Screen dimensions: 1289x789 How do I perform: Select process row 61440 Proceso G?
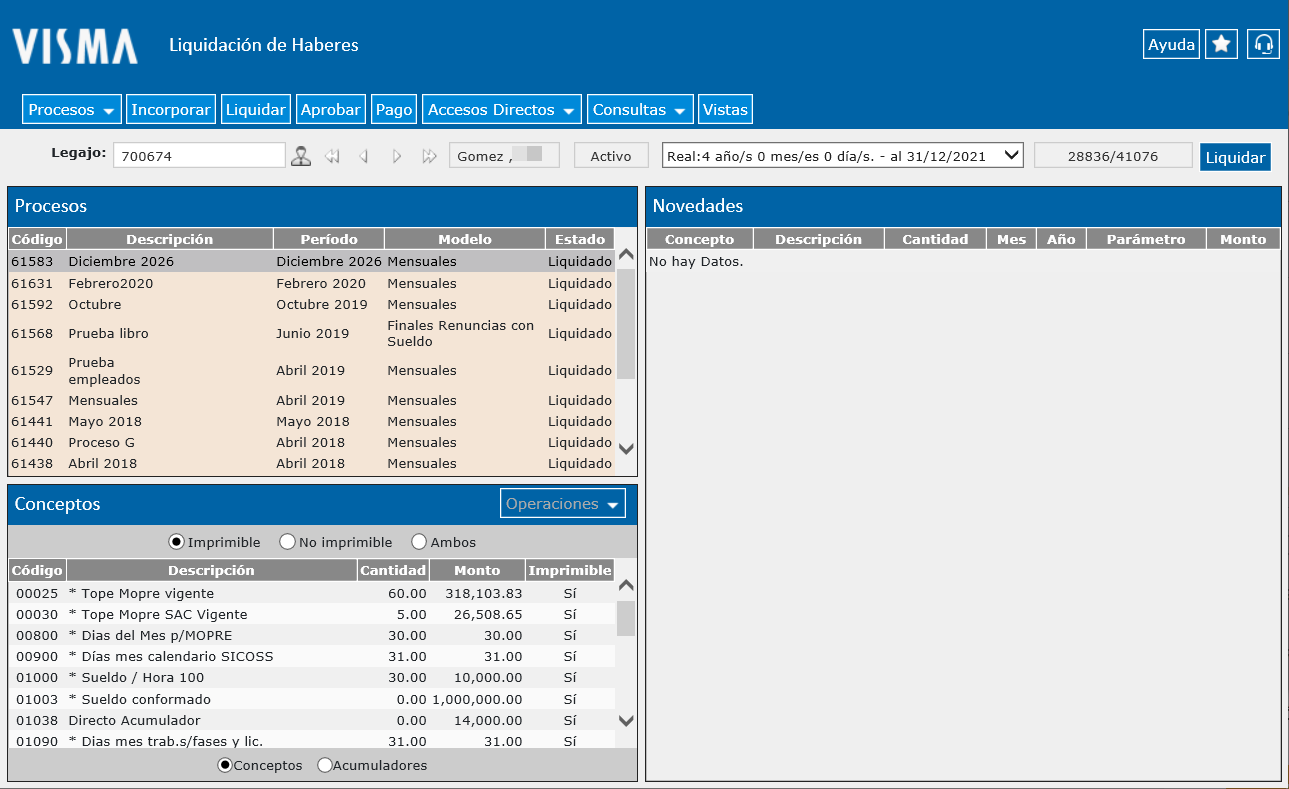(312, 442)
